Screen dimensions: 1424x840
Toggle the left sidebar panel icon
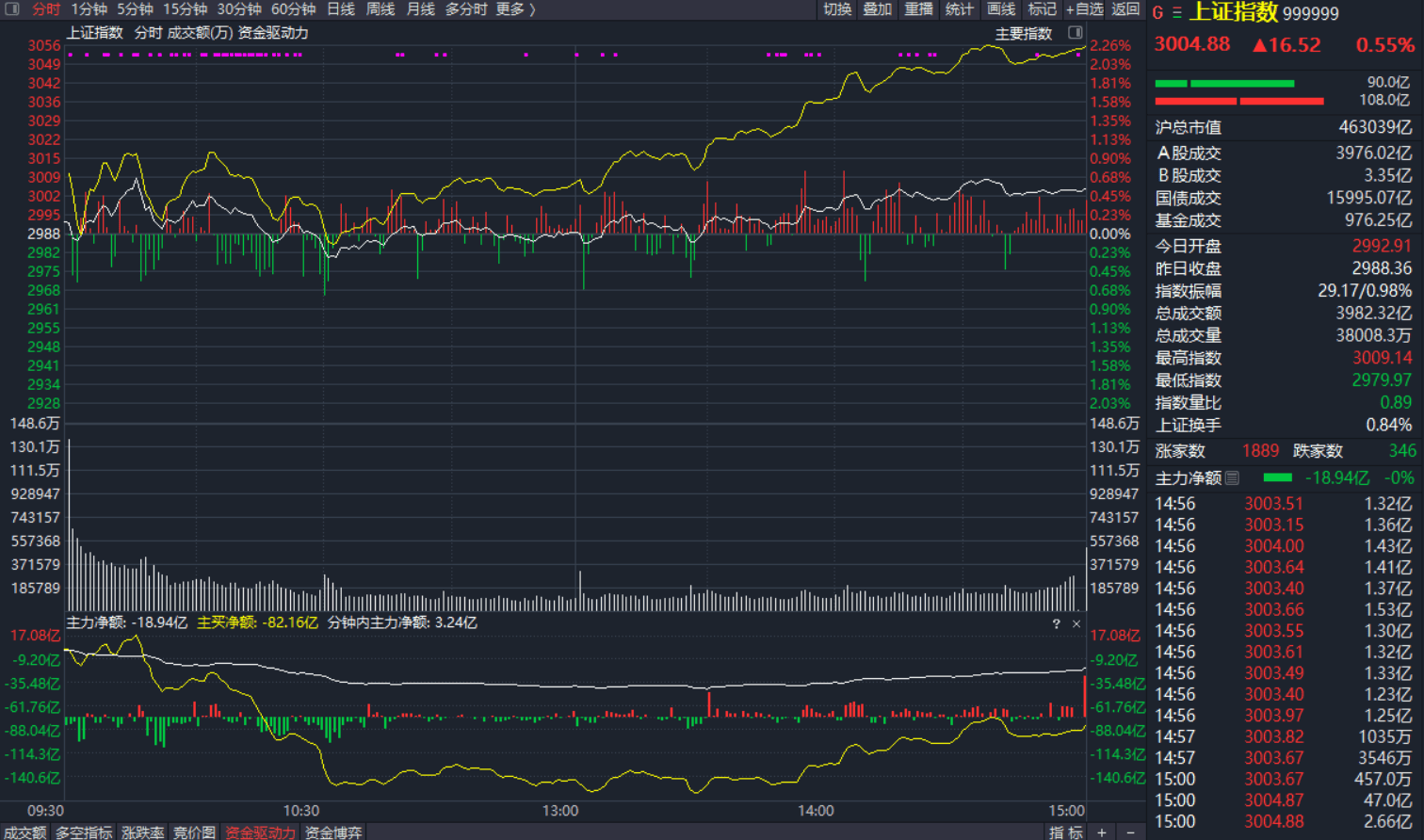[x=12, y=9]
